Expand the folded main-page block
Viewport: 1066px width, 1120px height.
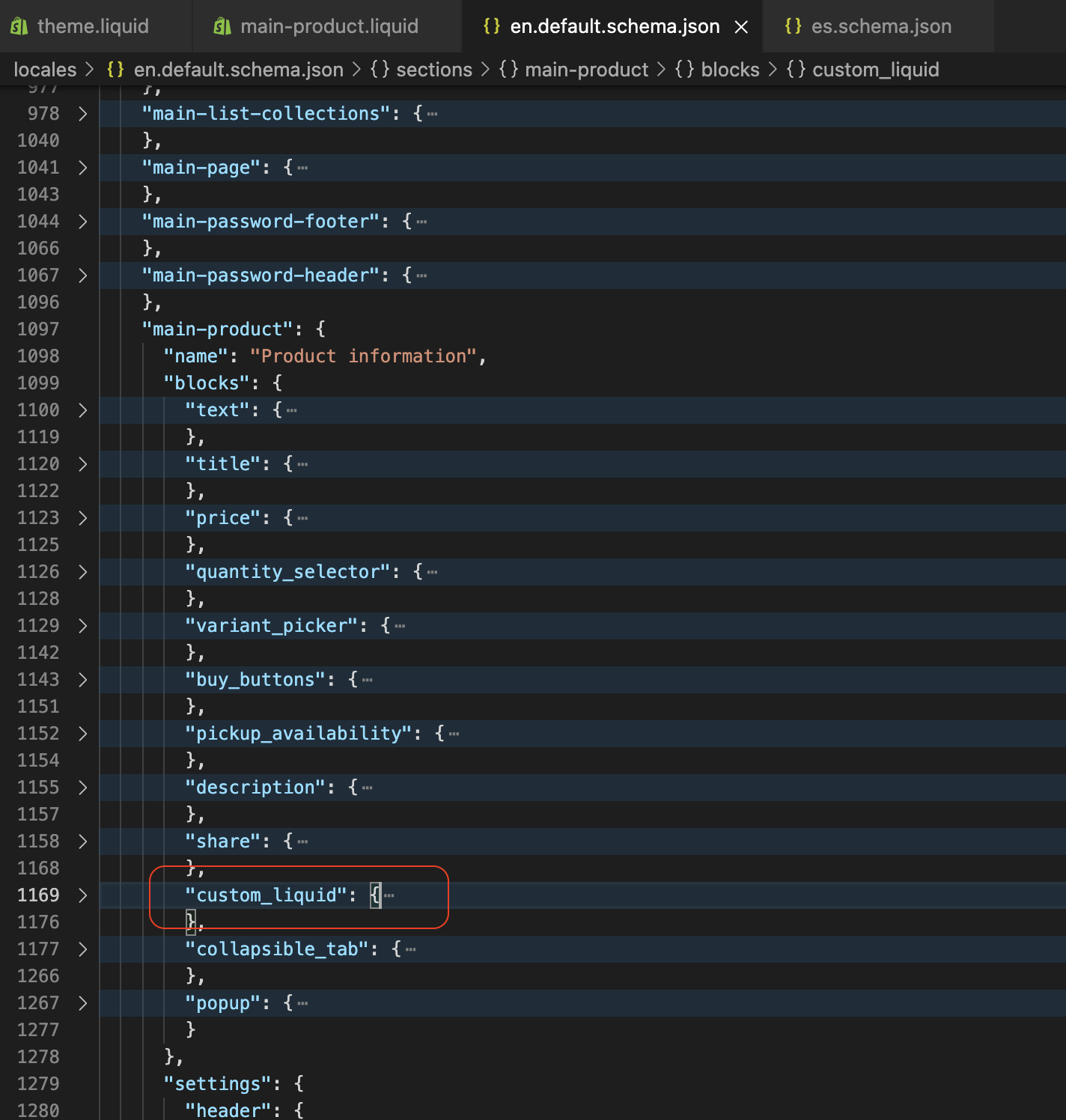(x=83, y=168)
